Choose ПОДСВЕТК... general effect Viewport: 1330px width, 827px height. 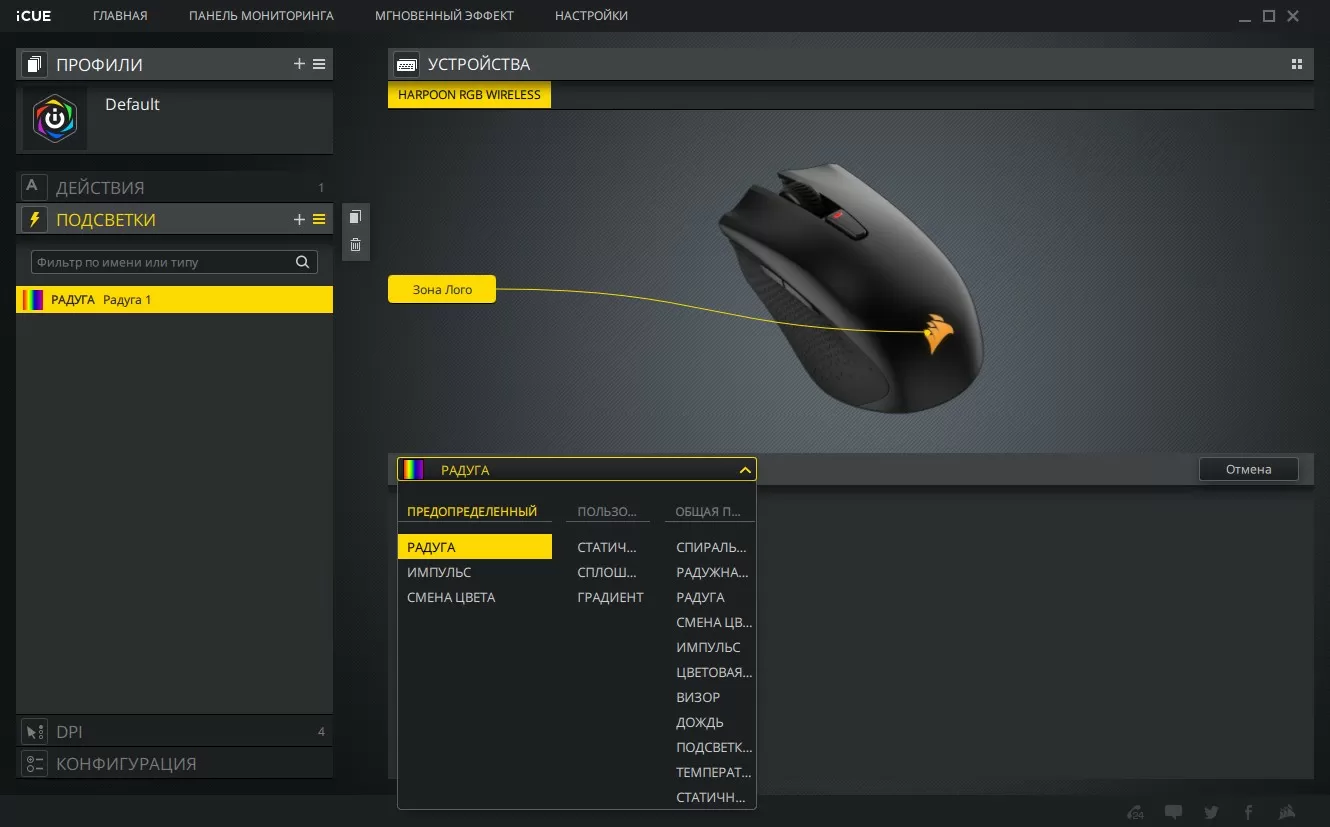tap(714, 747)
